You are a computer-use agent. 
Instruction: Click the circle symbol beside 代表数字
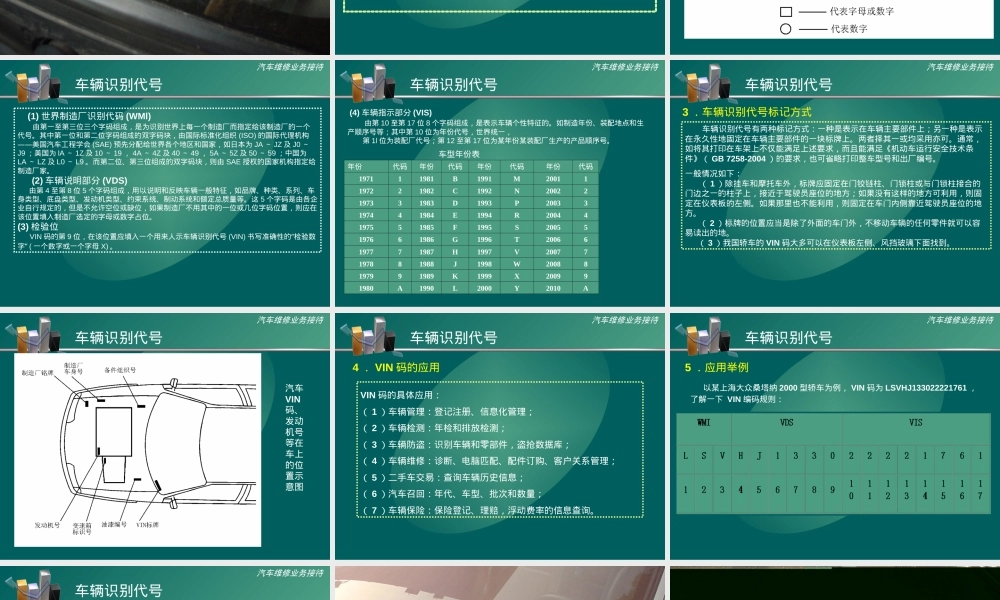pyautogui.click(x=786, y=29)
